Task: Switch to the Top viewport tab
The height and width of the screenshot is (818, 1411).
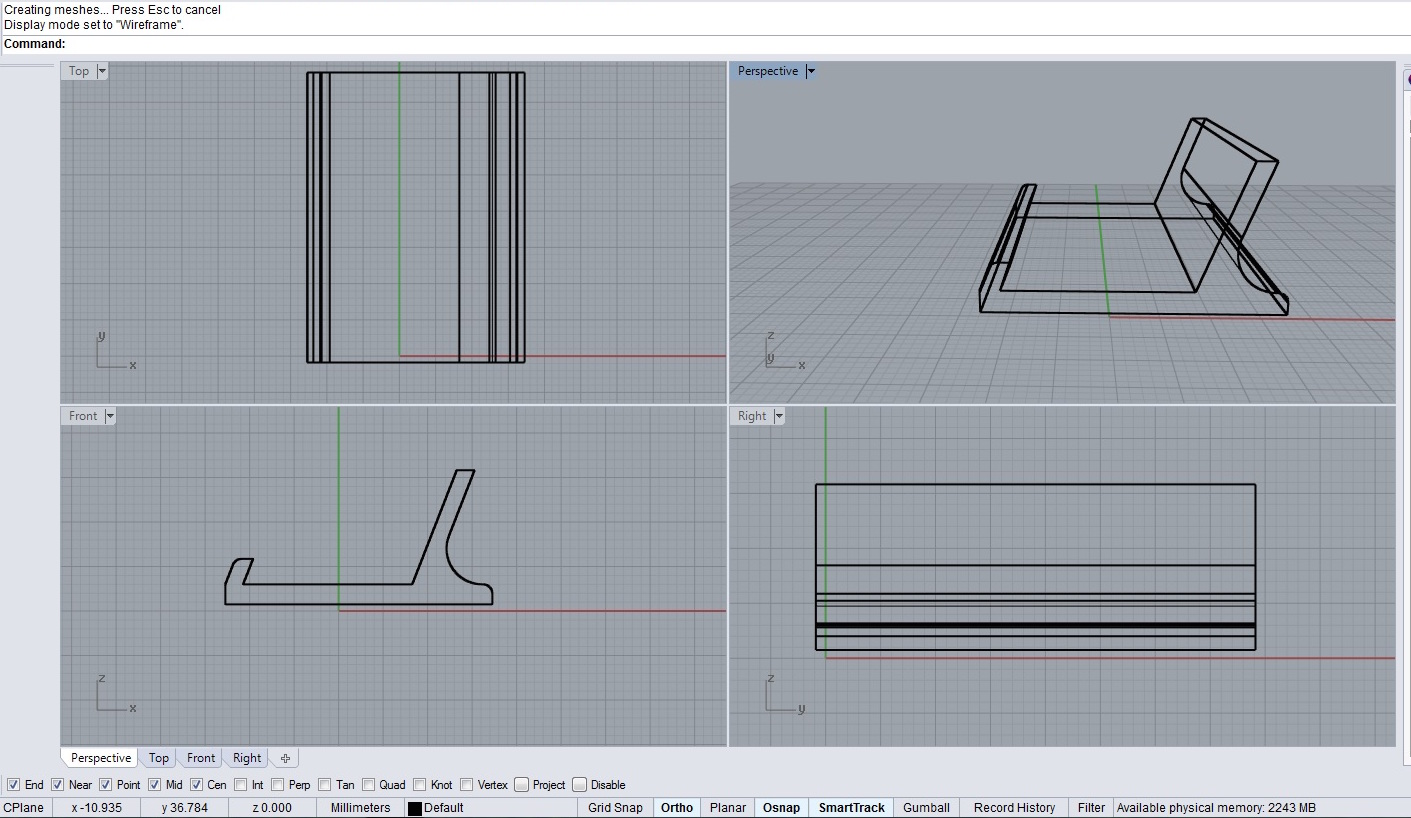Action: 158,758
